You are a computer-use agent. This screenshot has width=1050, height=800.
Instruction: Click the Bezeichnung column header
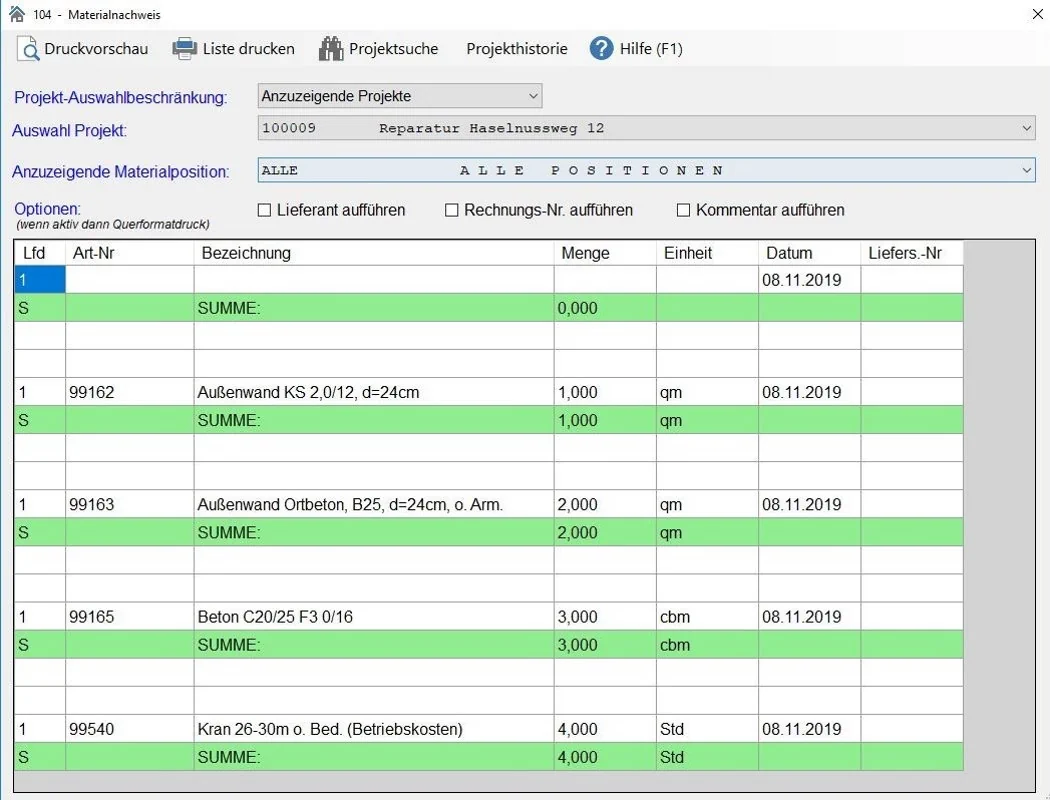pos(373,253)
